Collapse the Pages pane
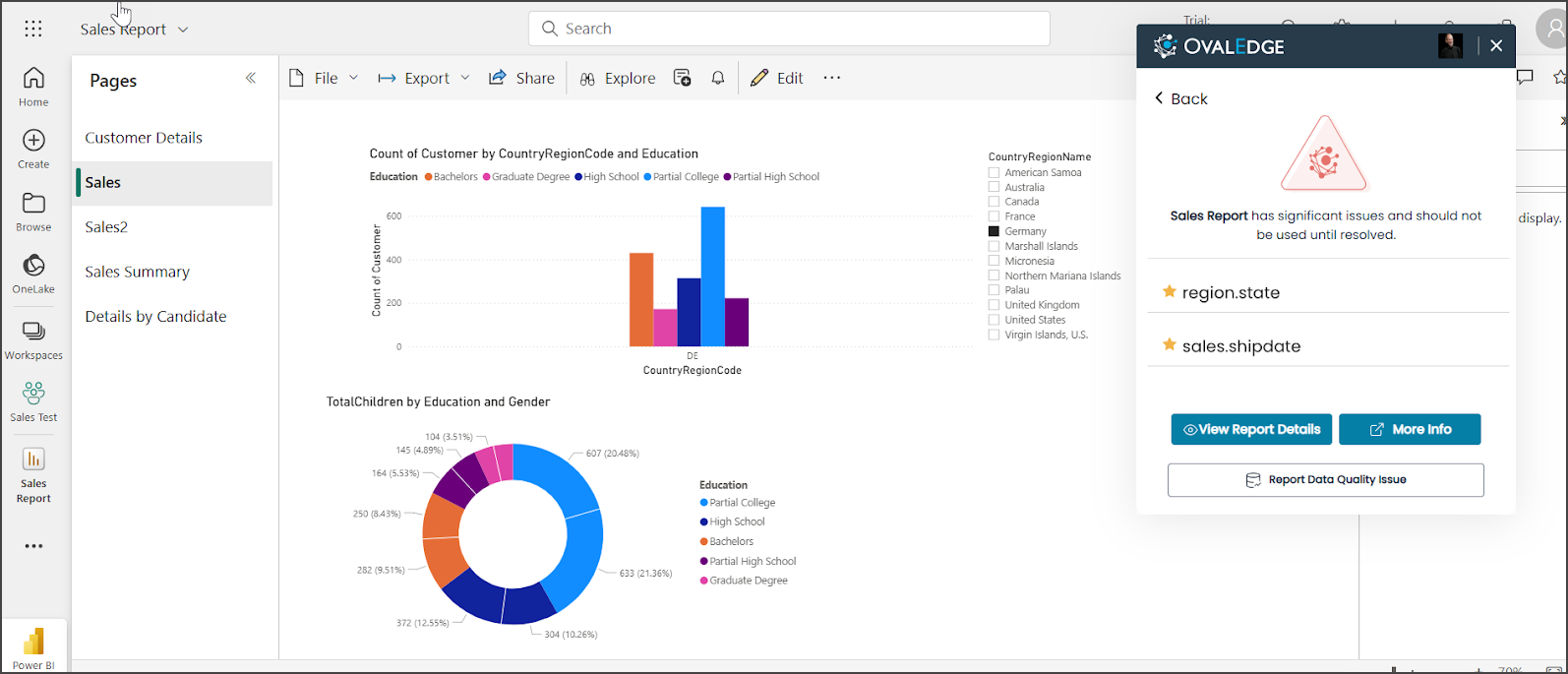The image size is (1568, 674). pos(251,78)
